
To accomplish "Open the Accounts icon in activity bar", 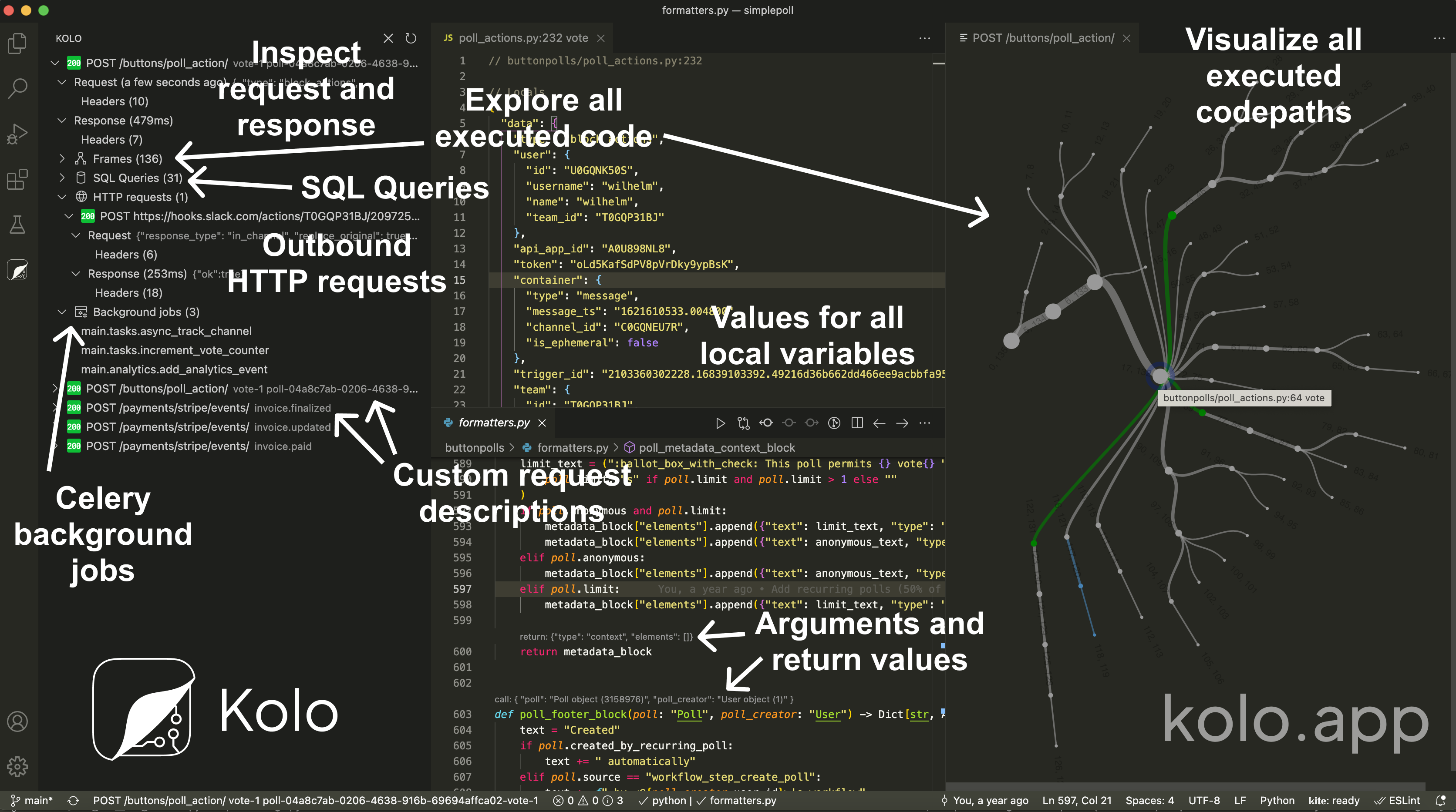I will pyautogui.click(x=17, y=721).
